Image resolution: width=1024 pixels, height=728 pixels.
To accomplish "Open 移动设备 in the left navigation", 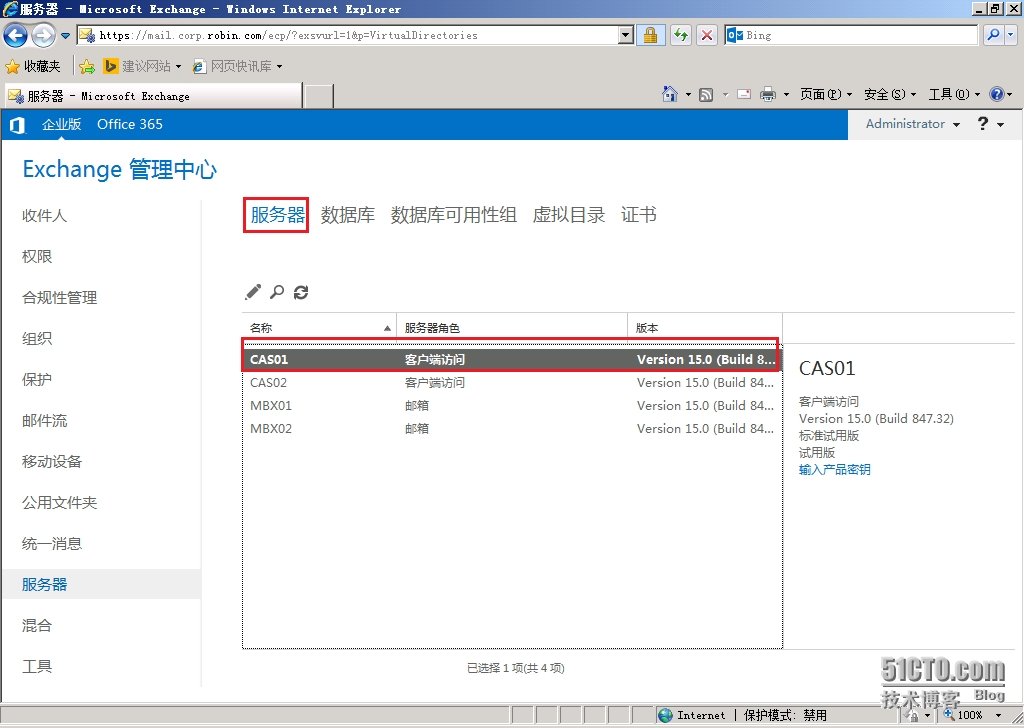I will click(x=52, y=462).
